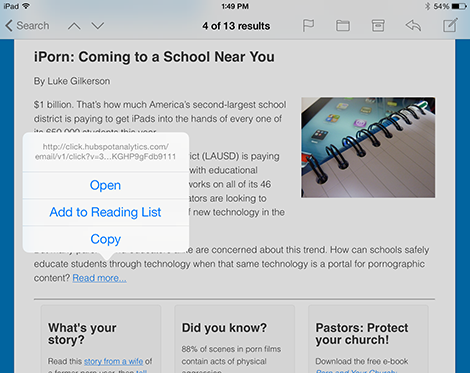Viewport: 470px width, 373px height.
Task: Archive this email message
Action: (378, 26)
